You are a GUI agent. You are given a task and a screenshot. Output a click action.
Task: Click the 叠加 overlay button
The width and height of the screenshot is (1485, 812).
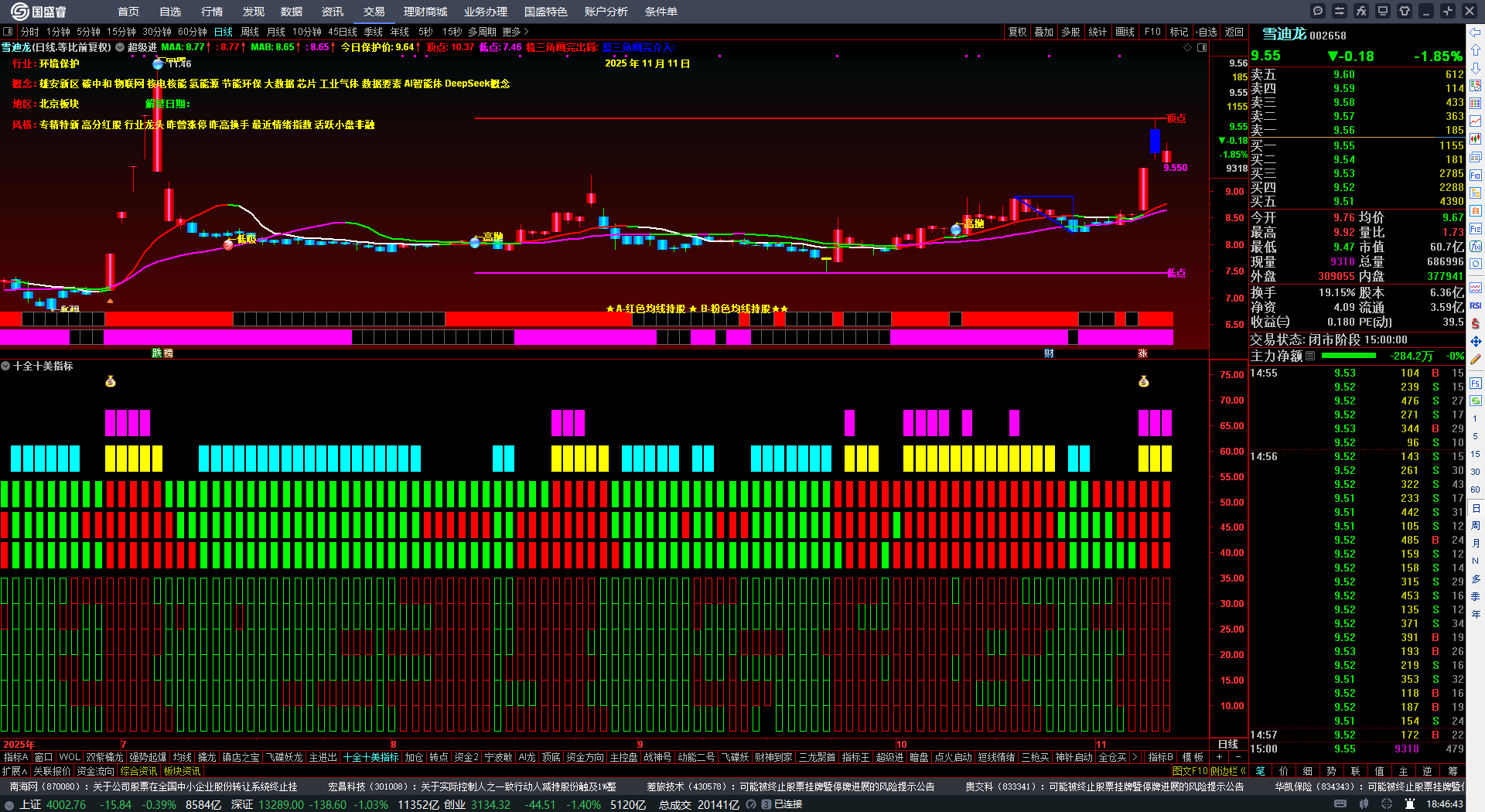(1044, 32)
